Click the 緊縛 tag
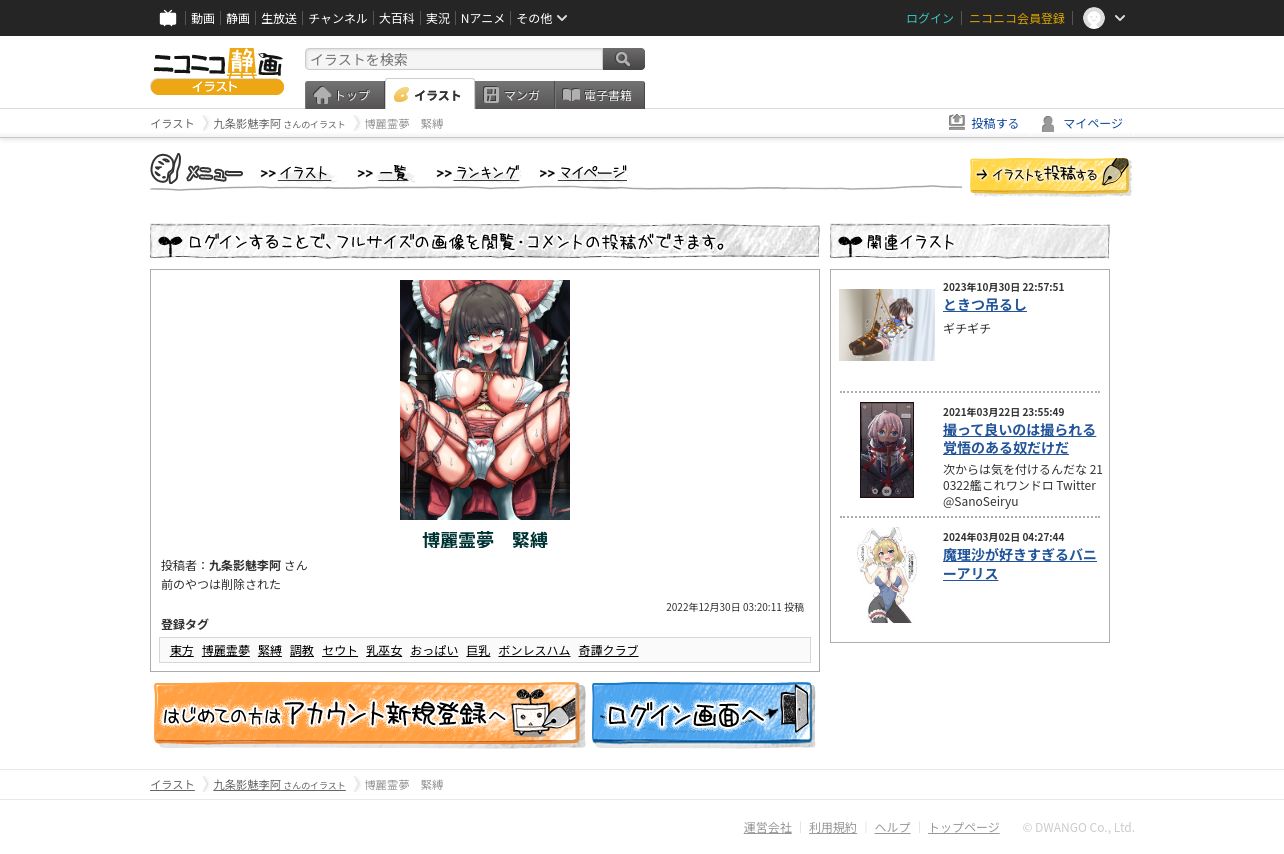 pyautogui.click(x=270, y=650)
